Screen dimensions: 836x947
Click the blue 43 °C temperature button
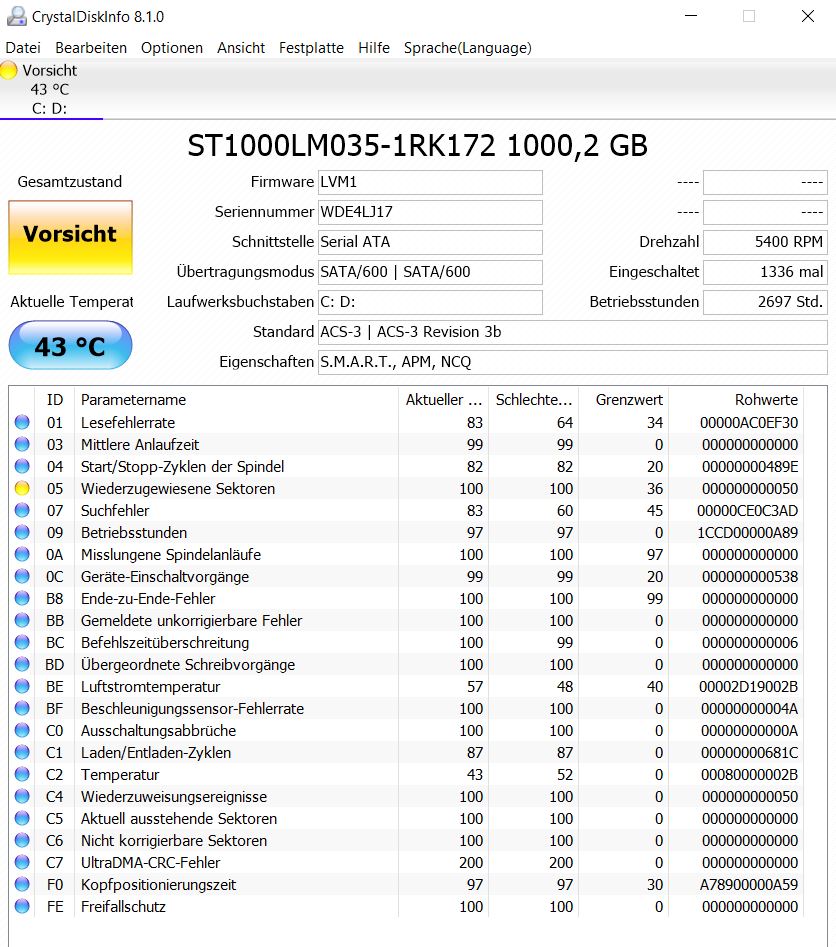71,345
